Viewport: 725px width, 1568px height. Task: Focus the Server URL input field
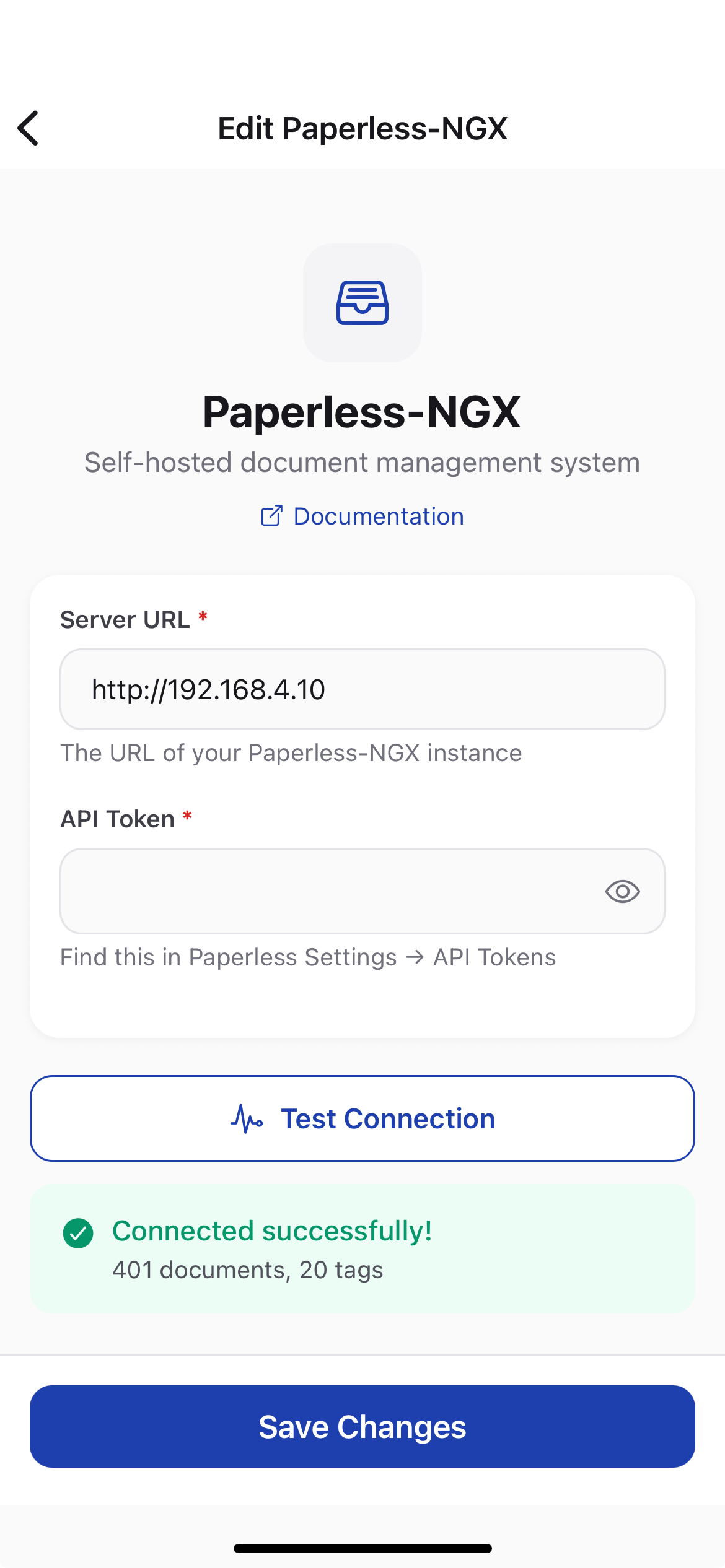[x=362, y=689]
